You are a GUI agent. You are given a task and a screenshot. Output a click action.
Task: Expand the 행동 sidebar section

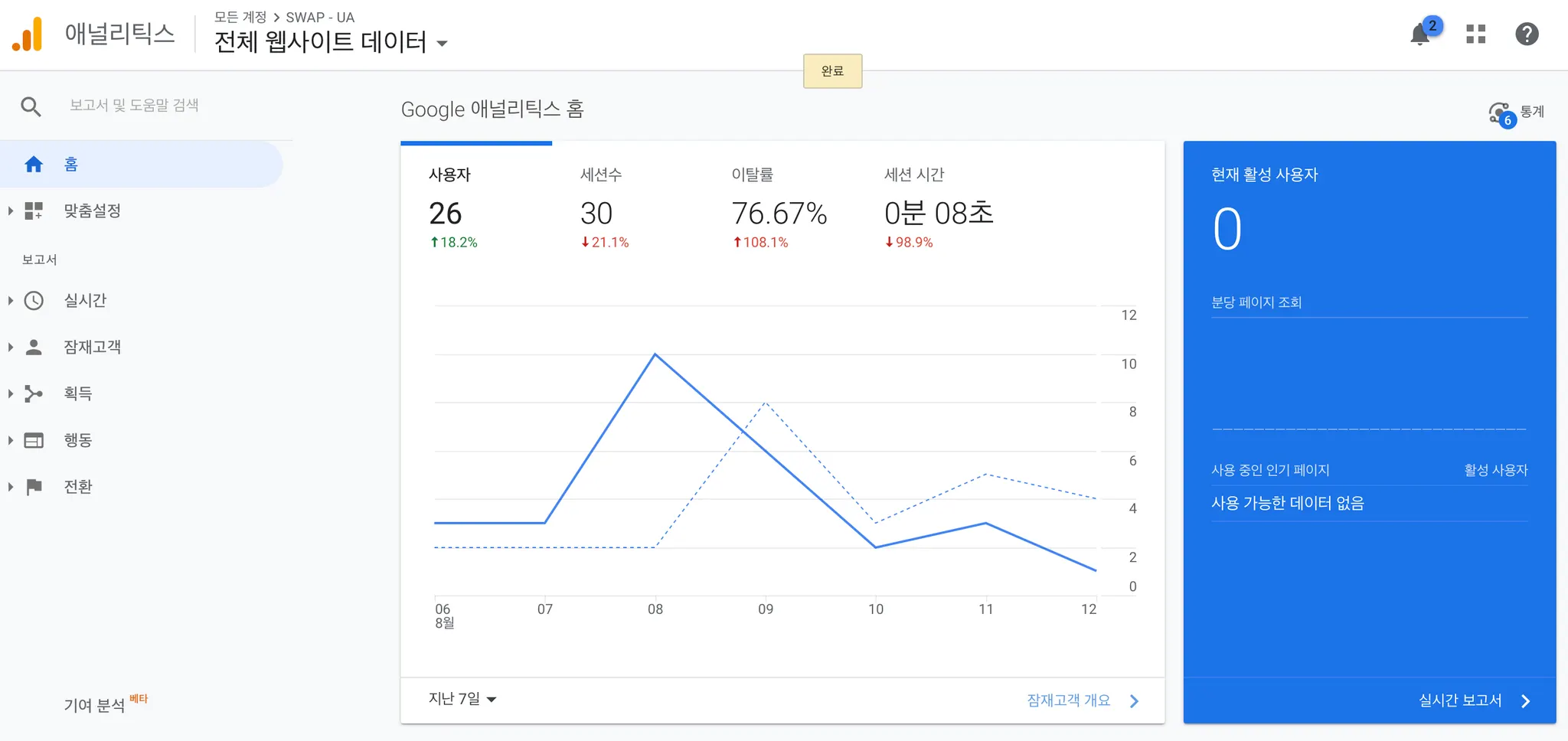click(x=11, y=440)
